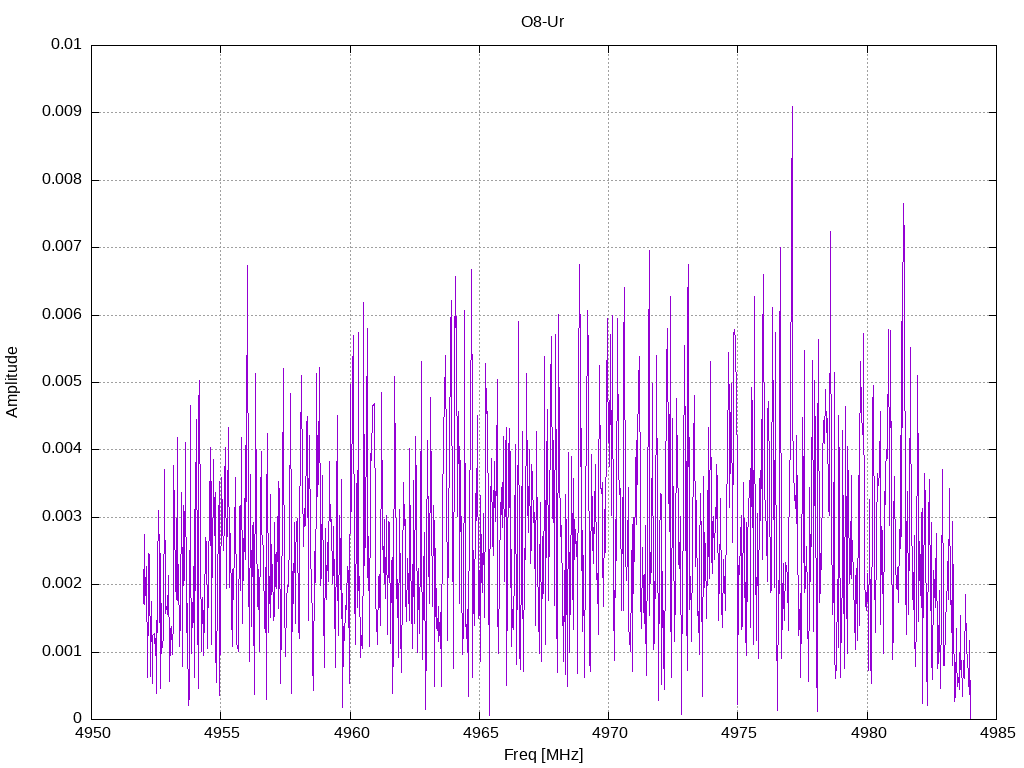Image resolution: width=1024 pixels, height=768 pixels.
Task: Click x-axis tick label 4950
Action: point(93,733)
